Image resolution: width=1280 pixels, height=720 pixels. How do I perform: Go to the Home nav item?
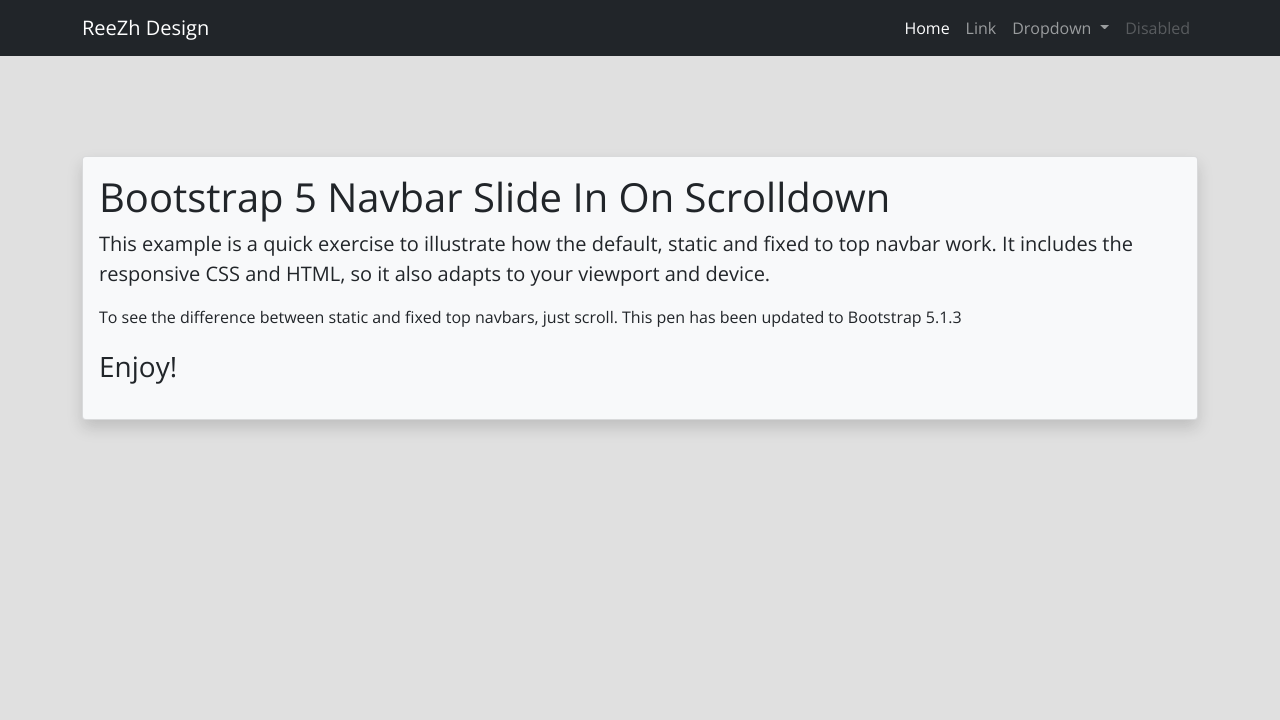(927, 28)
